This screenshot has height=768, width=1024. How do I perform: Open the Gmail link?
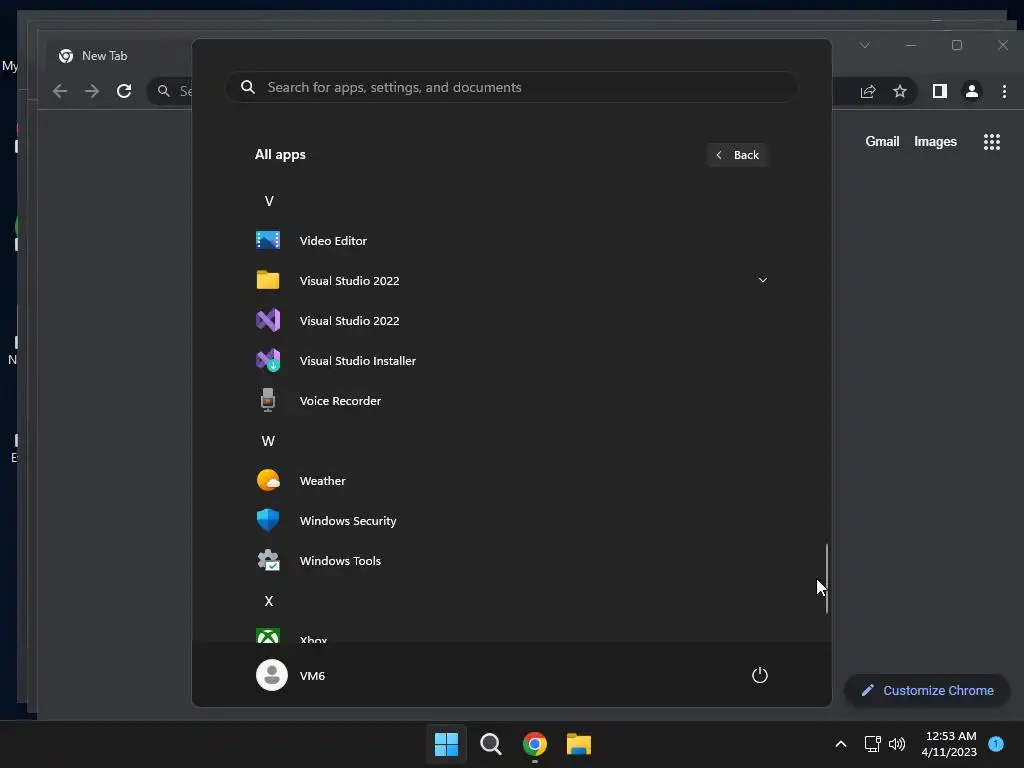pyautogui.click(x=882, y=142)
